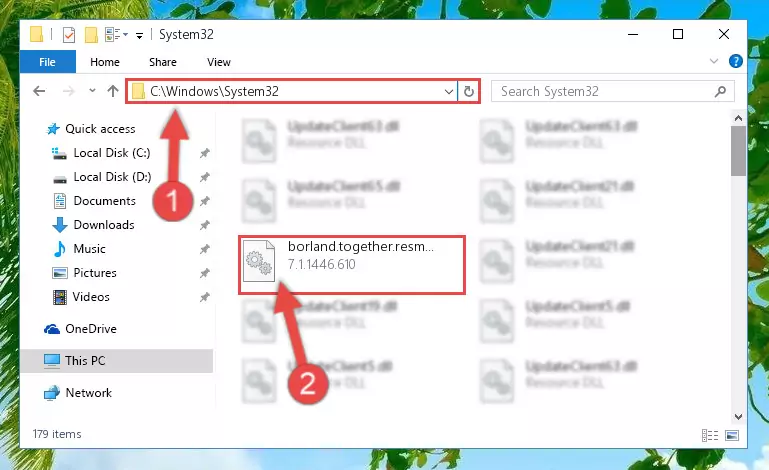The height and width of the screenshot is (470, 769).
Task: Switch to large icons view in status bar
Action: tap(732, 435)
